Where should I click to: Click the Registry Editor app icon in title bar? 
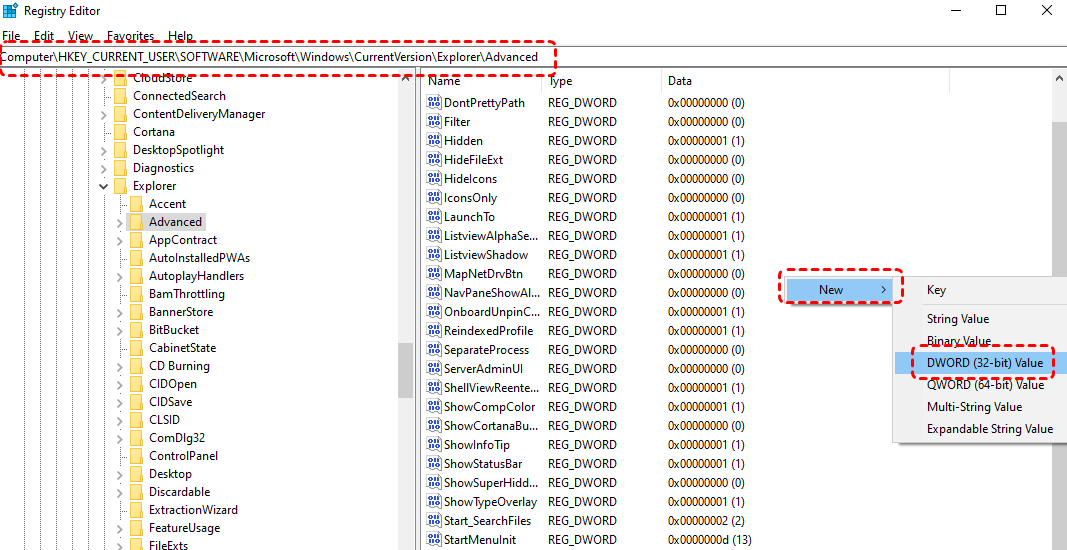coord(10,11)
